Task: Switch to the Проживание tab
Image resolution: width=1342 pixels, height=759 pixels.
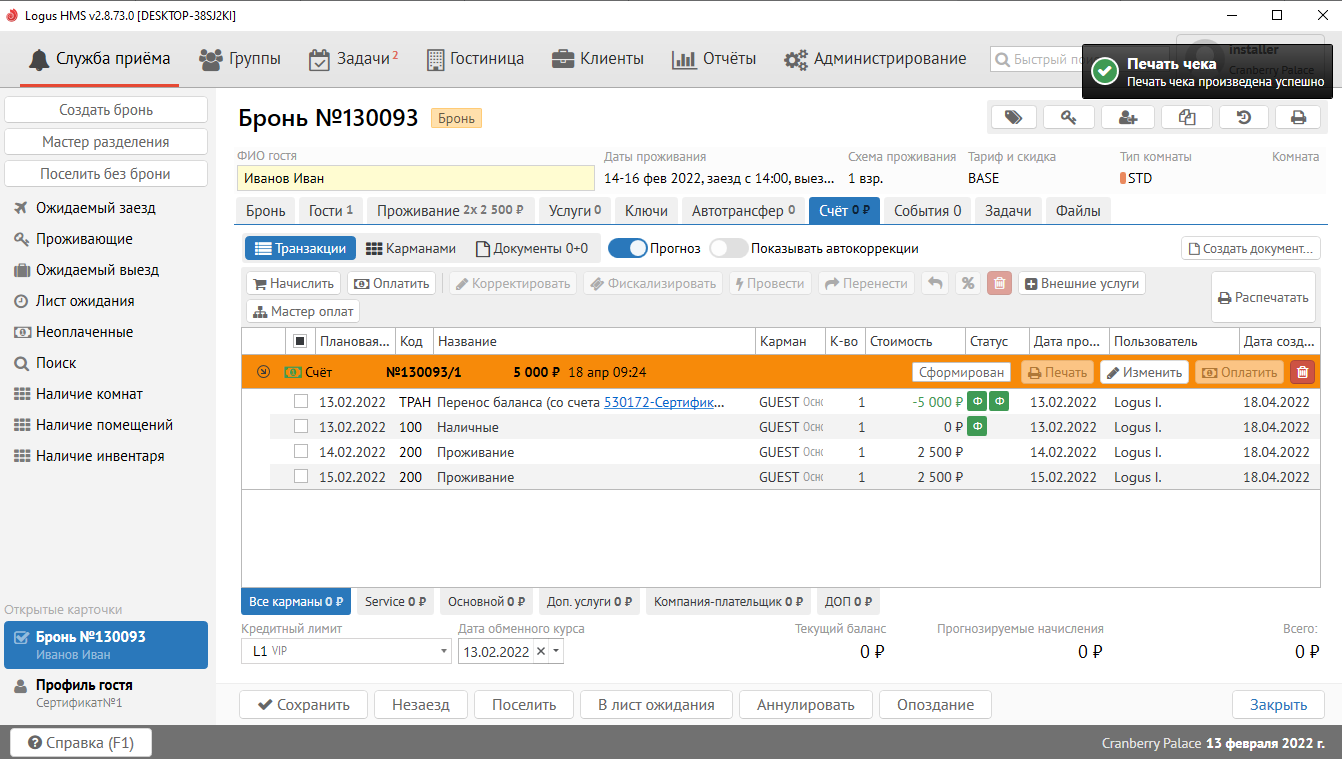Action: click(x=450, y=211)
